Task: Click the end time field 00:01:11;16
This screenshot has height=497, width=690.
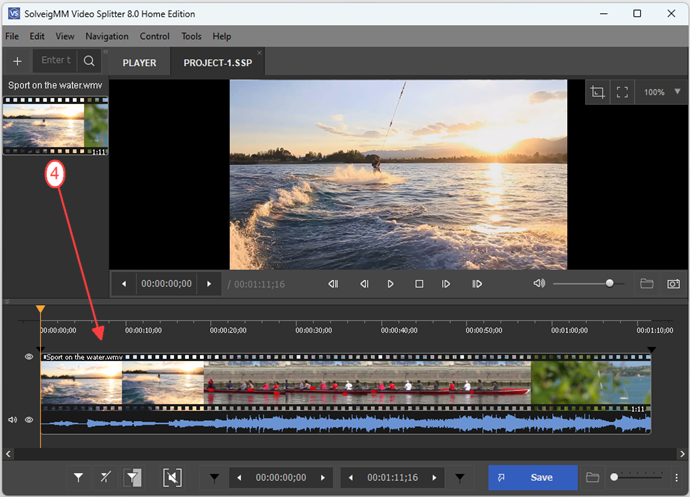Action: [393, 478]
